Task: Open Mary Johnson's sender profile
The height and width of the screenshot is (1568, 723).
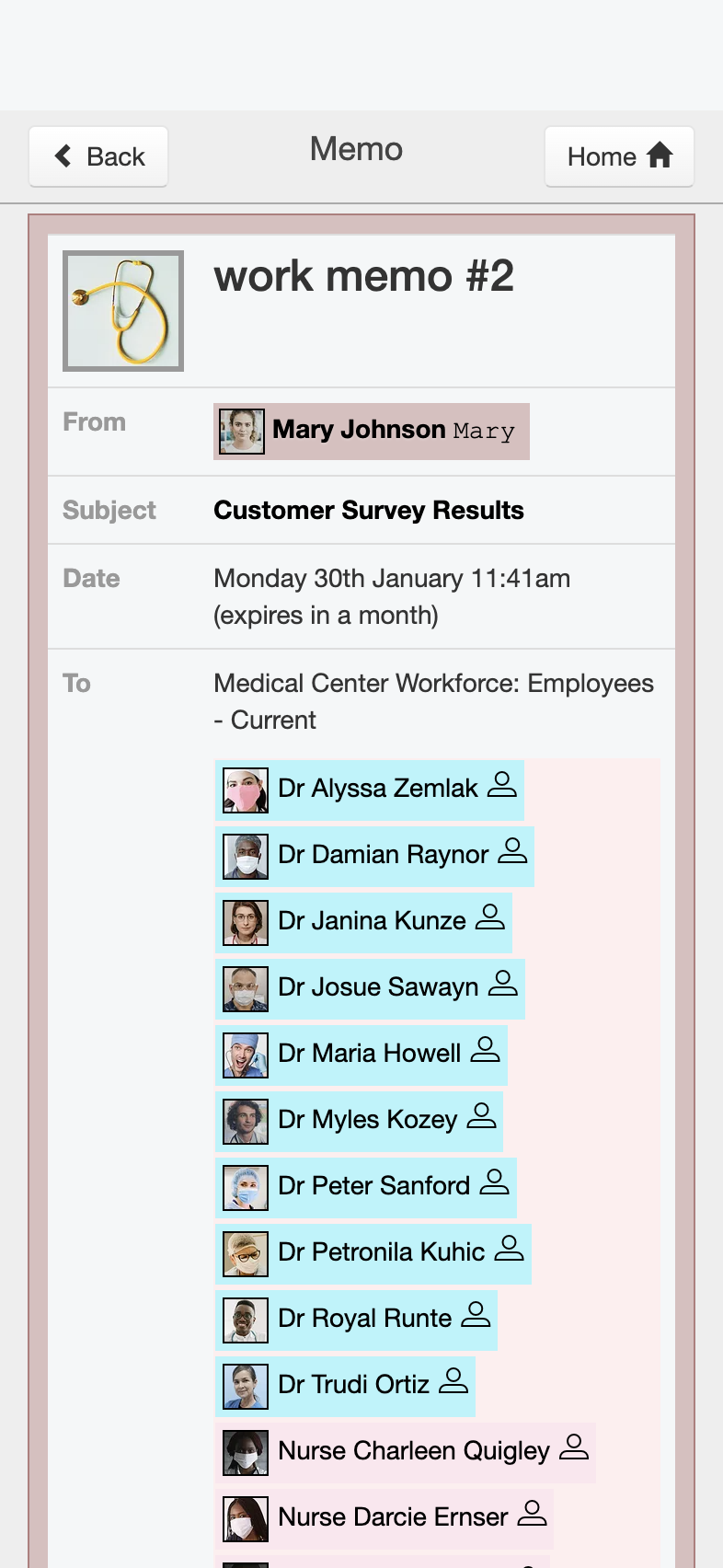Action: click(x=372, y=432)
